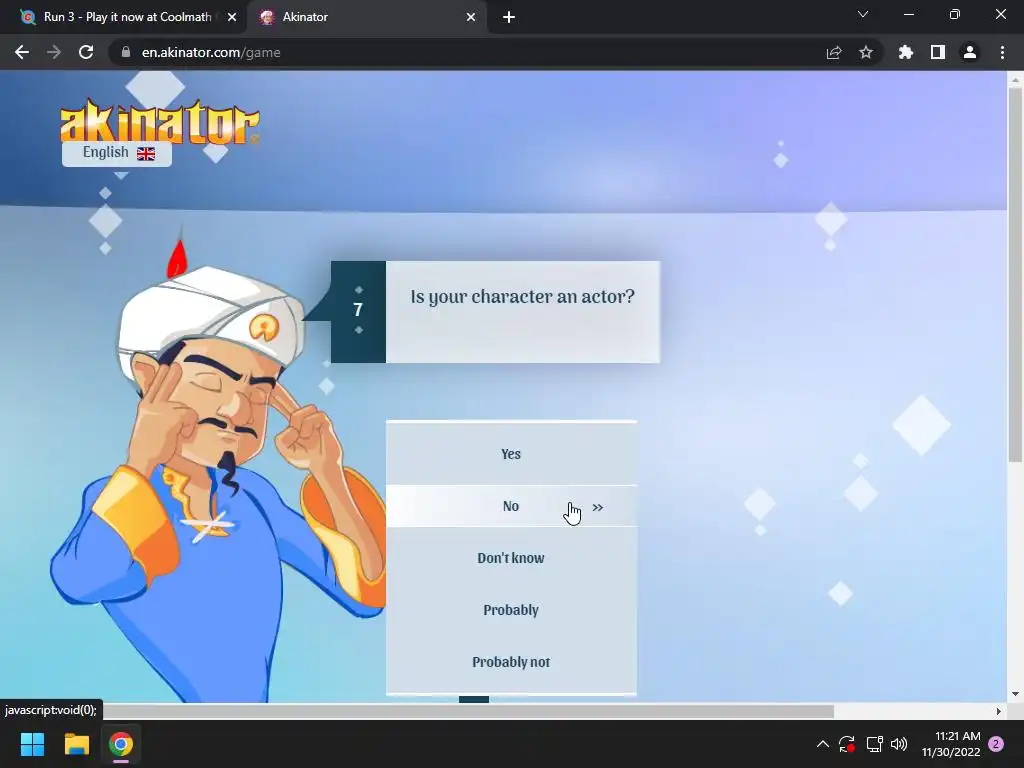Open network status tray icon
The width and height of the screenshot is (1024, 768).
tap(874, 744)
